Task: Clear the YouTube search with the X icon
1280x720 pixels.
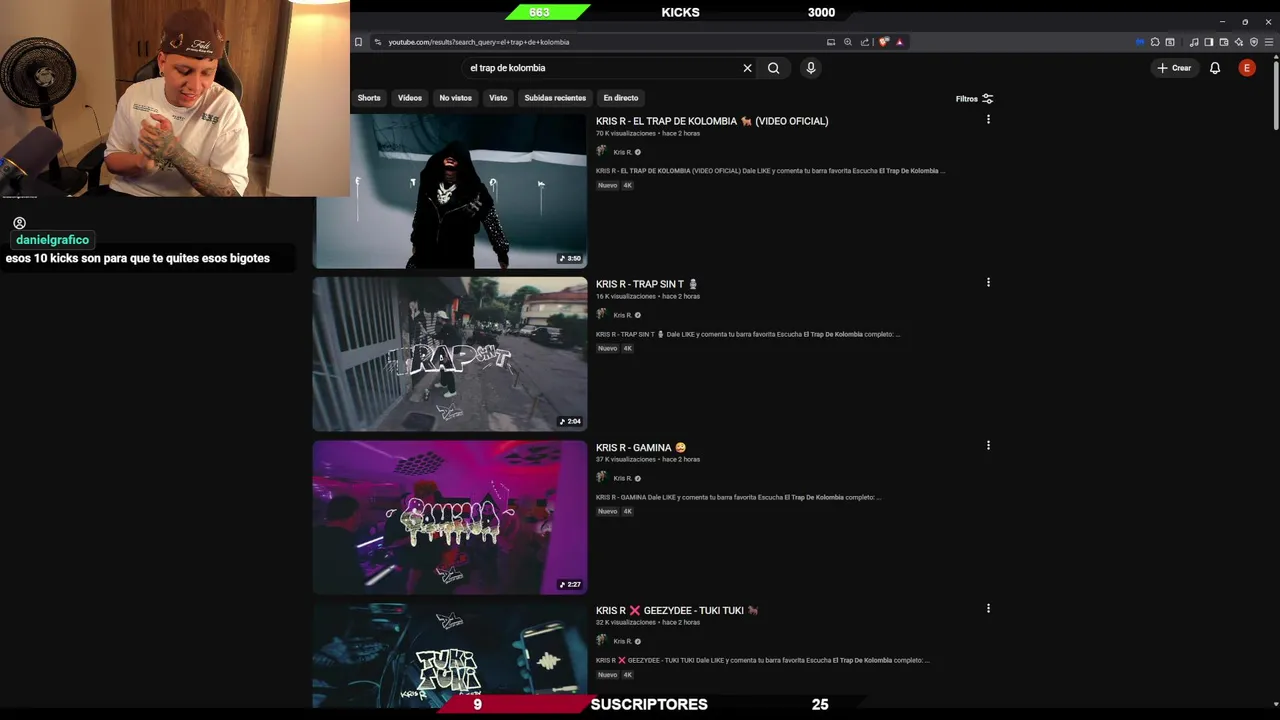Action: pyautogui.click(x=747, y=68)
